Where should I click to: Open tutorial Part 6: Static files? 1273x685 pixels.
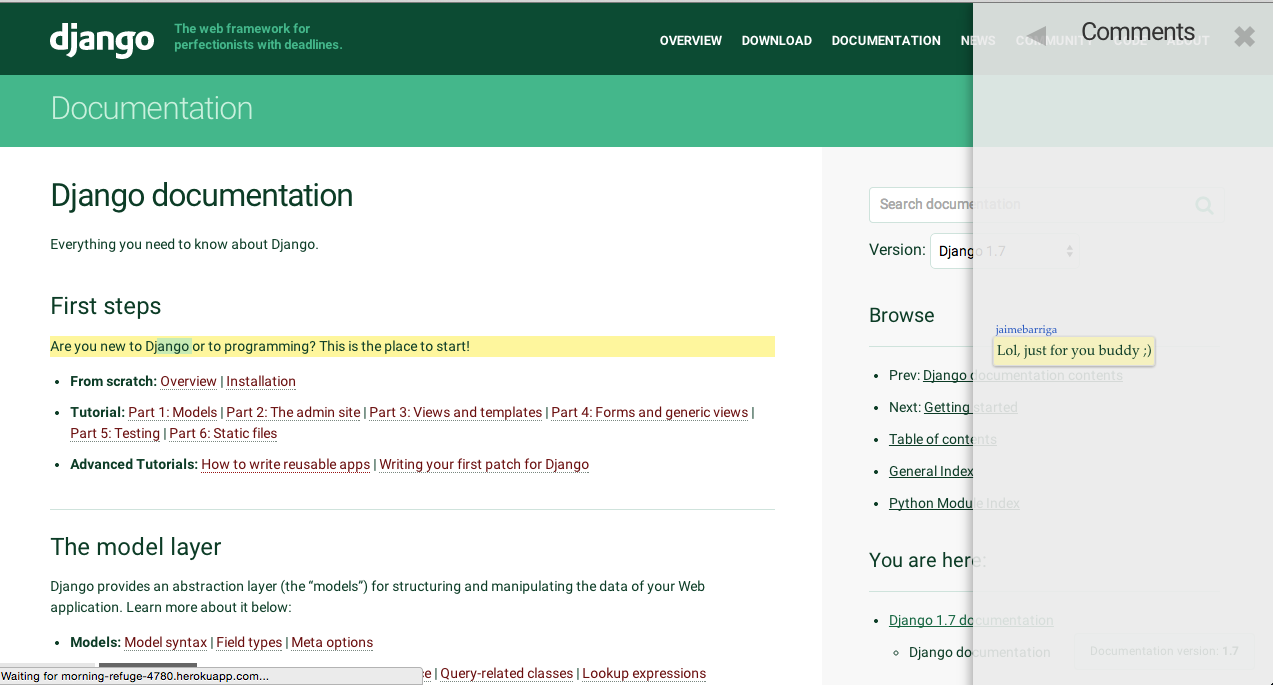(223, 433)
